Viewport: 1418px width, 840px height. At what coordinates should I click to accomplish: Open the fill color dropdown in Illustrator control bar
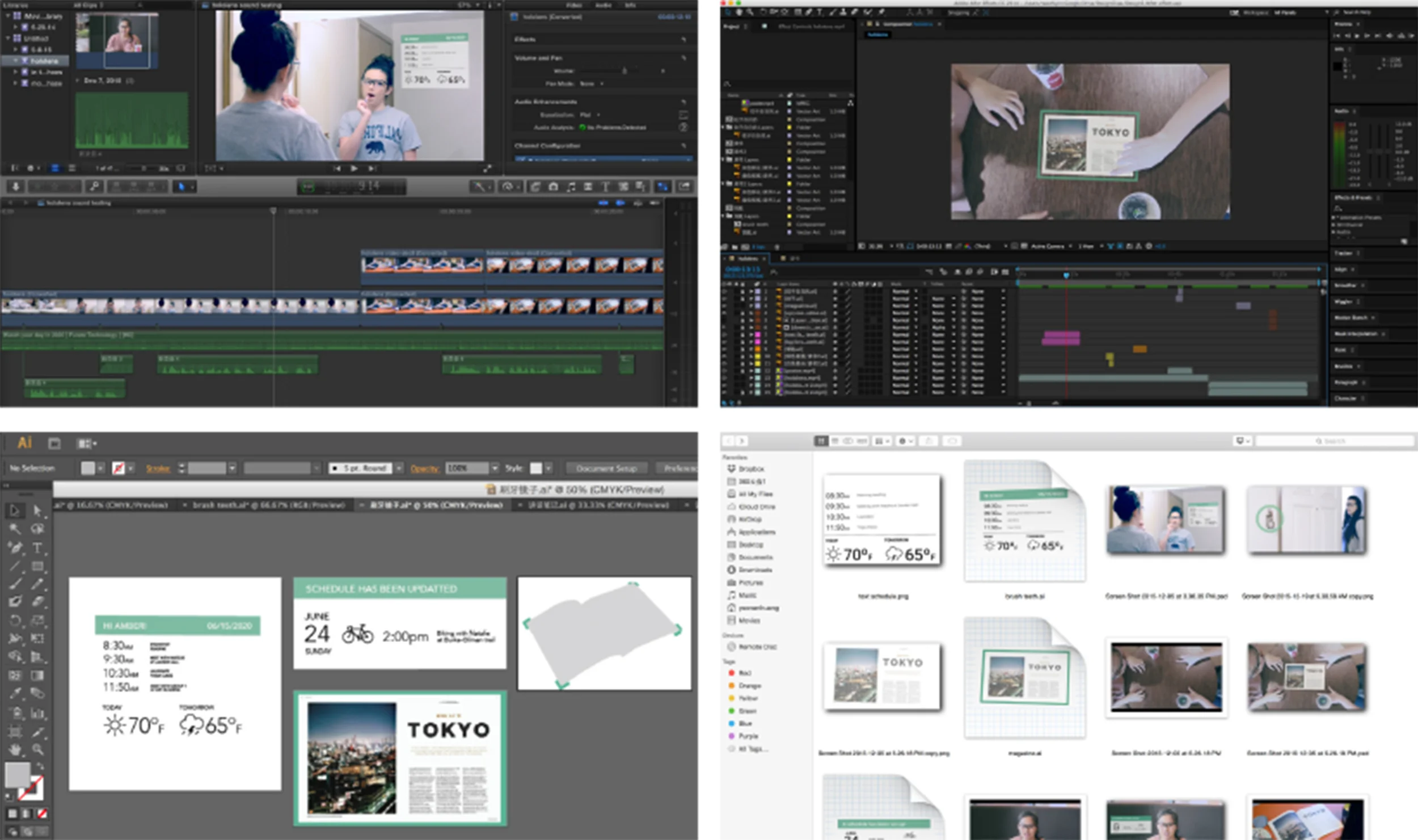pyautogui.click(x=100, y=468)
